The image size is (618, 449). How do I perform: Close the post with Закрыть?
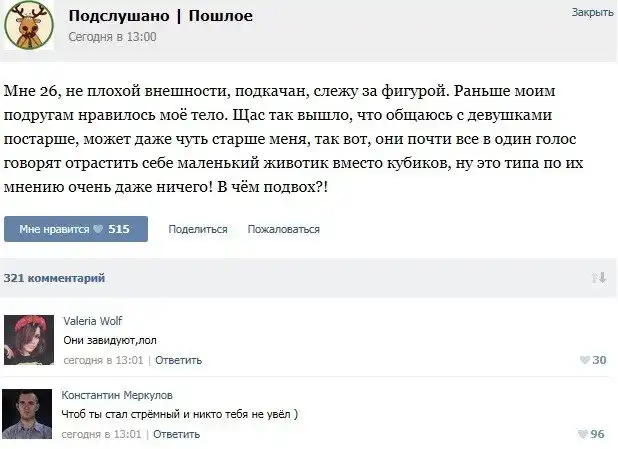click(592, 12)
